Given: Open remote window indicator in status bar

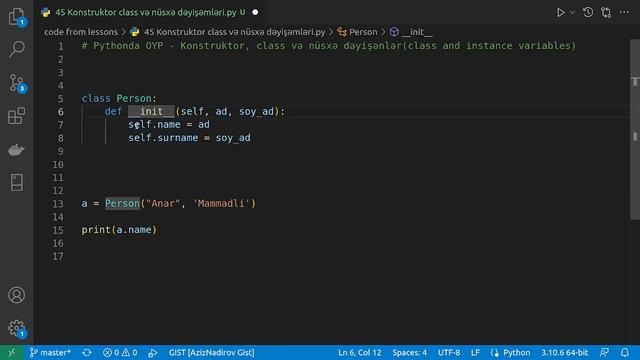Looking at the screenshot, I should [11, 353].
